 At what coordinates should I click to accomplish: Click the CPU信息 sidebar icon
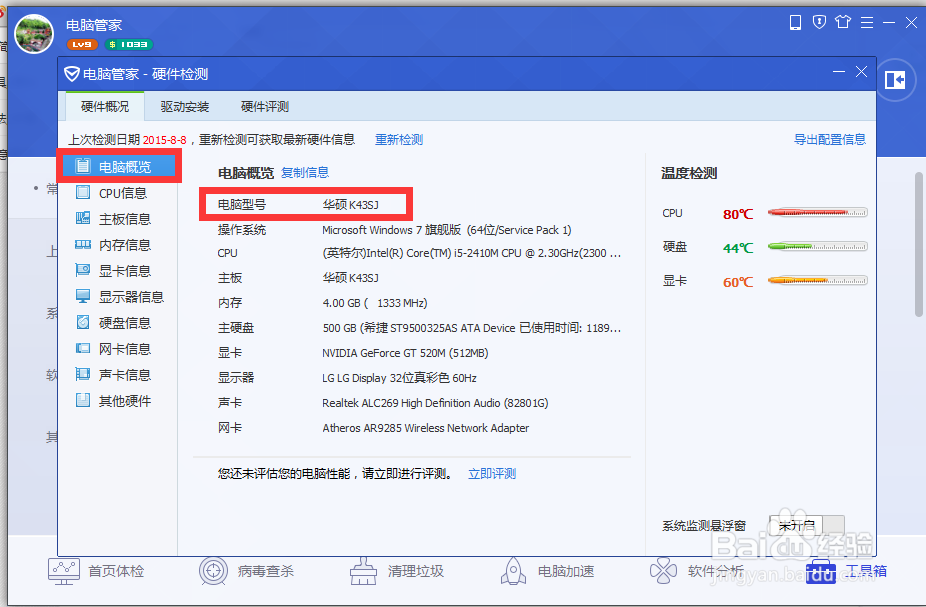(x=83, y=192)
